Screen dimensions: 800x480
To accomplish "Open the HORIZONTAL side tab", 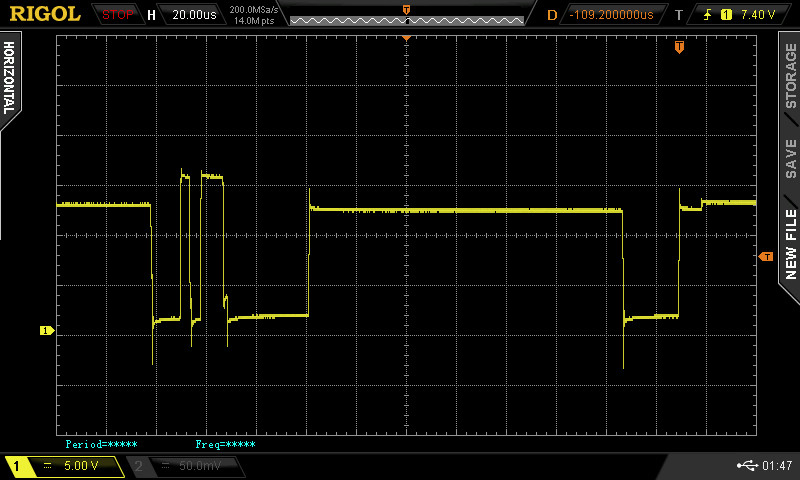I will [x=9, y=78].
